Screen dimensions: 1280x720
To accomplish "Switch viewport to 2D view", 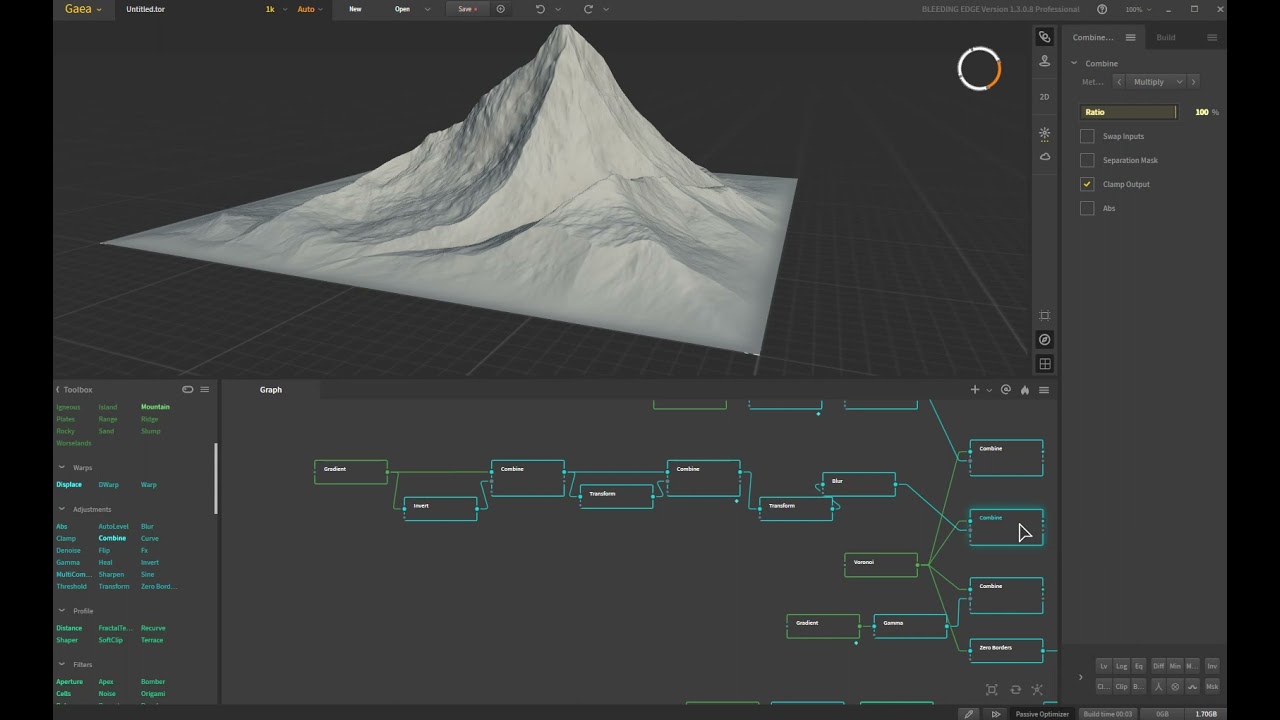I will tap(1044, 97).
